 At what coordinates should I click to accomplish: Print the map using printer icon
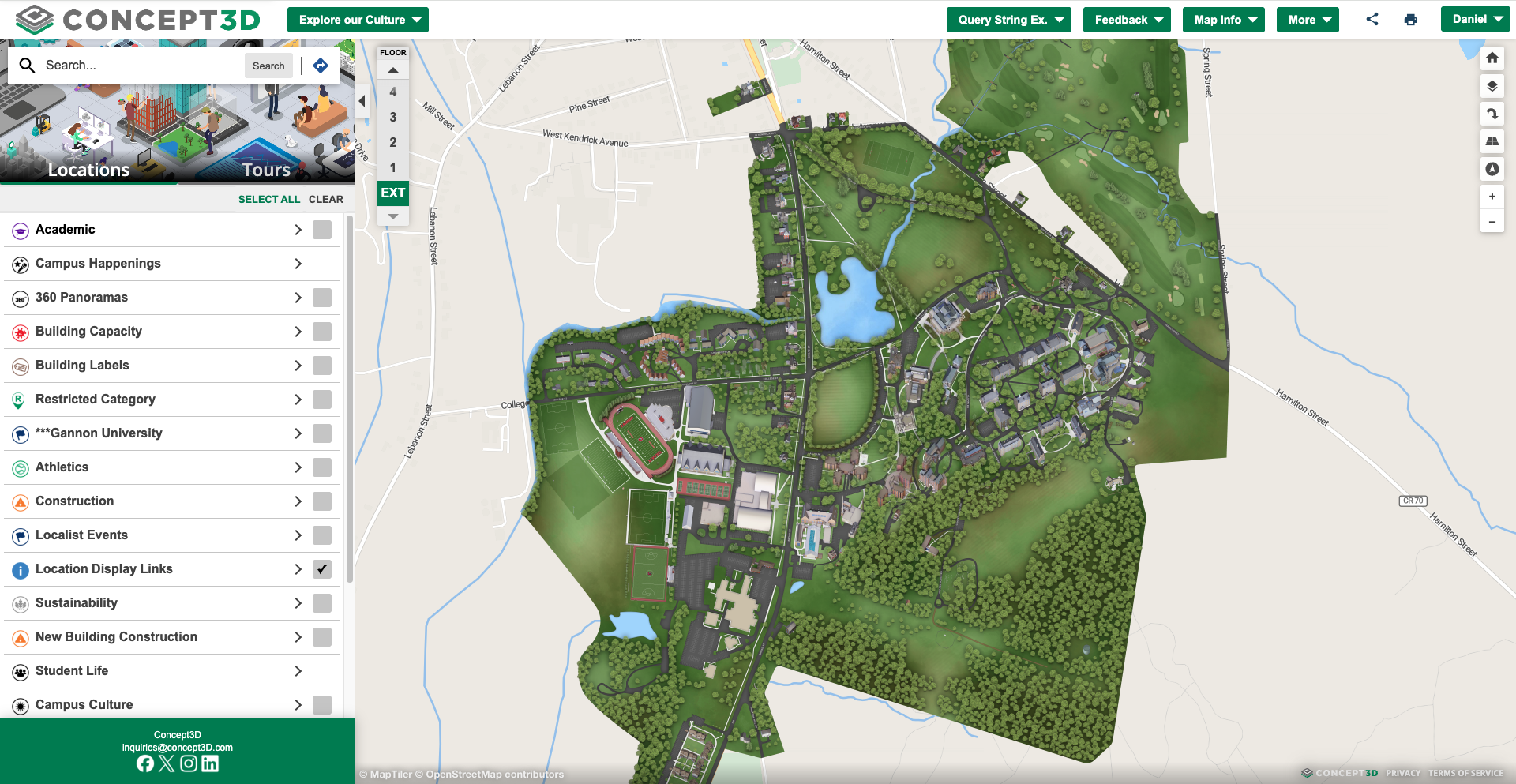1410,20
